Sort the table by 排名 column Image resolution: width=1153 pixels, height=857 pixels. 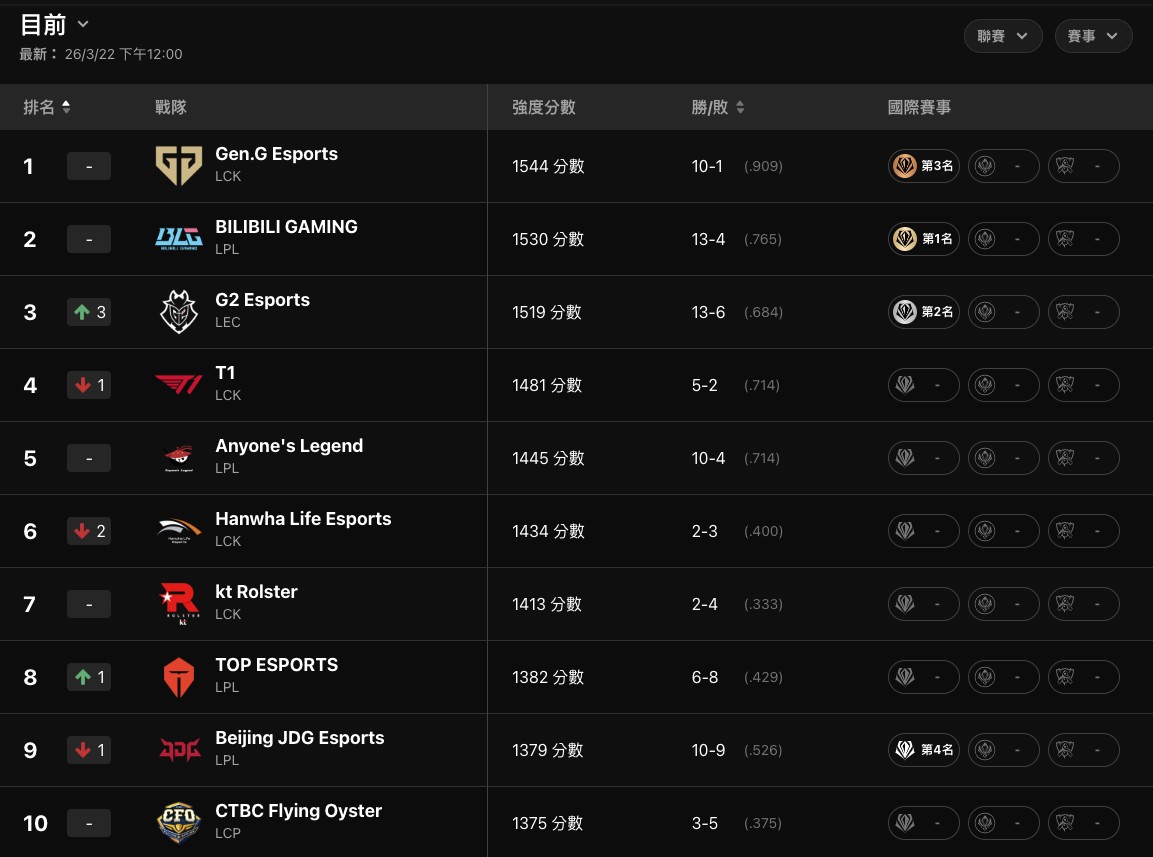47,107
